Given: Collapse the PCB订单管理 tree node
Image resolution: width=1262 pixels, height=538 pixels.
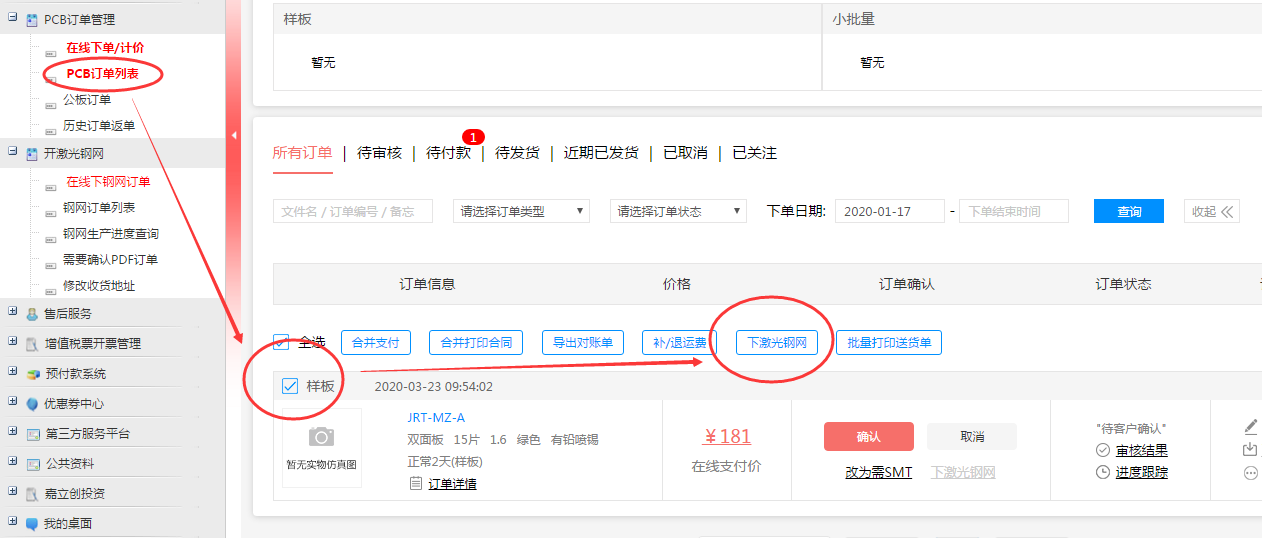Looking at the screenshot, I should (x=13, y=19).
